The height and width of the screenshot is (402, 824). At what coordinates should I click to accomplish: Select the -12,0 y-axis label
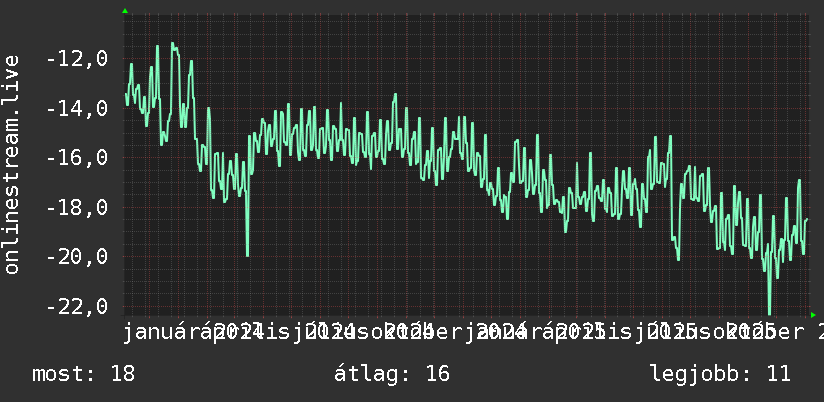tap(77, 59)
